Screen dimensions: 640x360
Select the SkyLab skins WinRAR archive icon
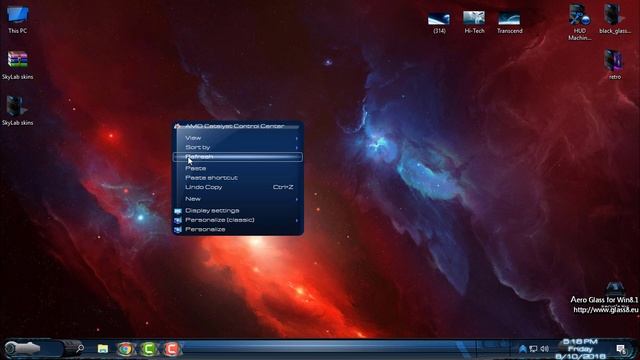(17, 65)
